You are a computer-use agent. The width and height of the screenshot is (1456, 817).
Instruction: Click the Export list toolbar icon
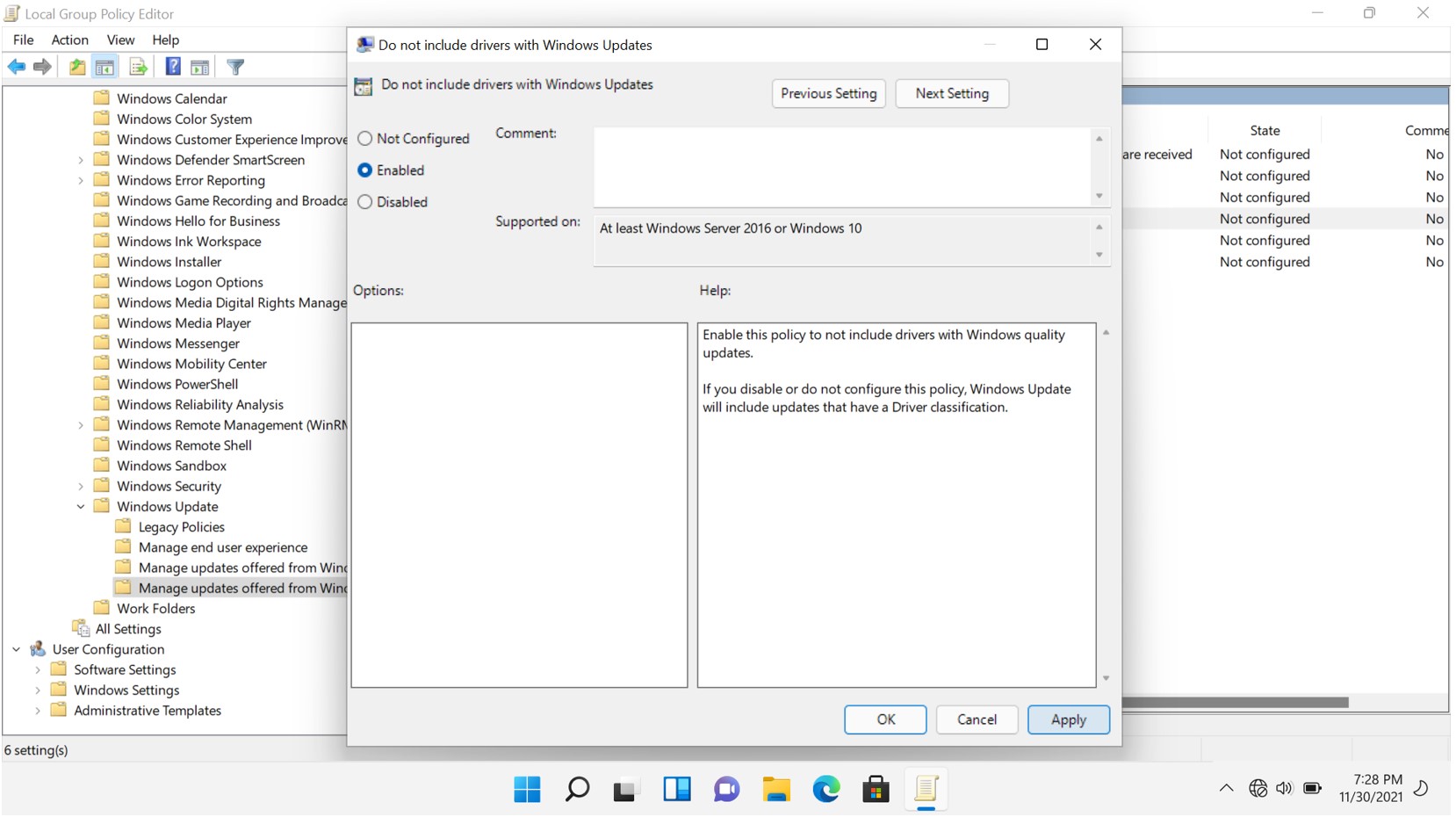pyautogui.click(x=138, y=67)
